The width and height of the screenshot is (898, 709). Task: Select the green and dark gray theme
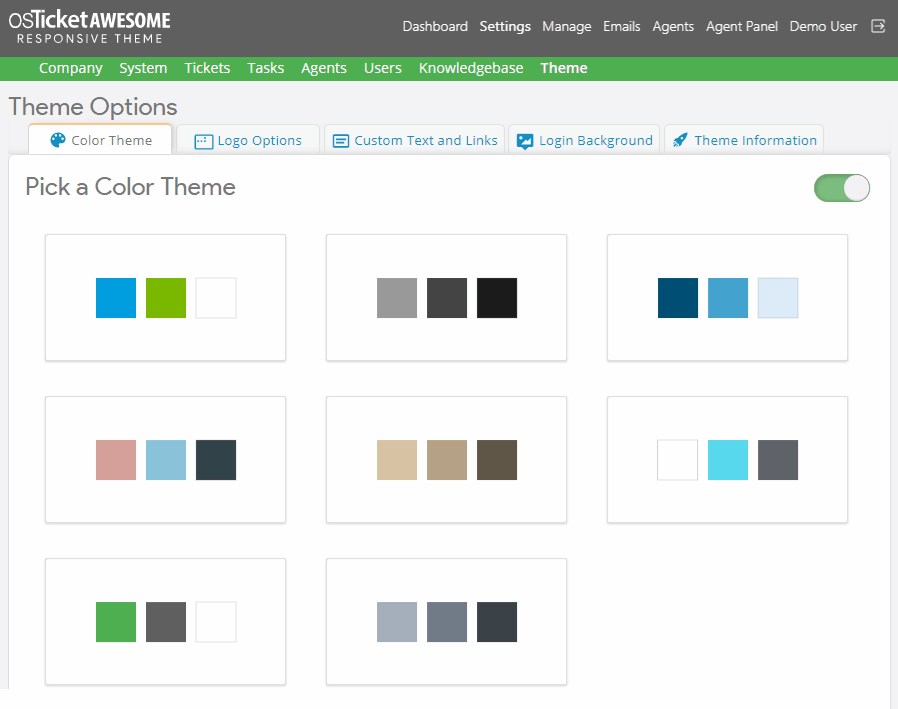pos(166,621)
